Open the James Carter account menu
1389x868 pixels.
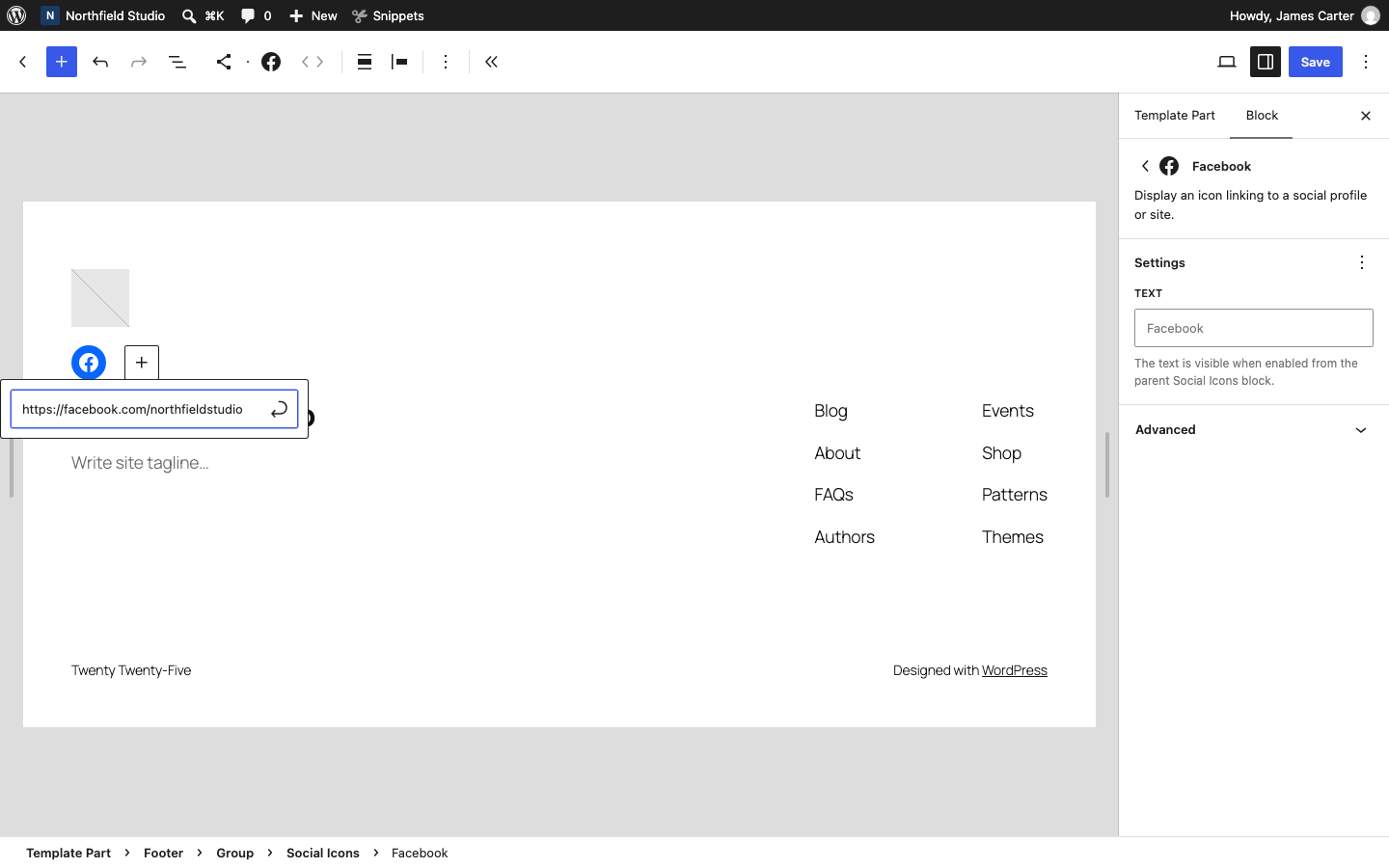pyautogui.click(x=1304, y=15)
